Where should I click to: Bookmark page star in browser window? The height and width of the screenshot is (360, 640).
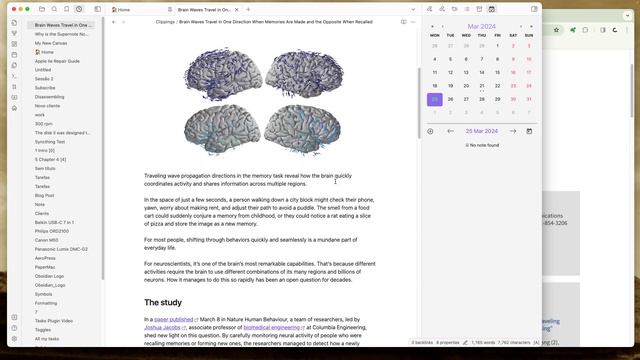(x=556, y=30)
